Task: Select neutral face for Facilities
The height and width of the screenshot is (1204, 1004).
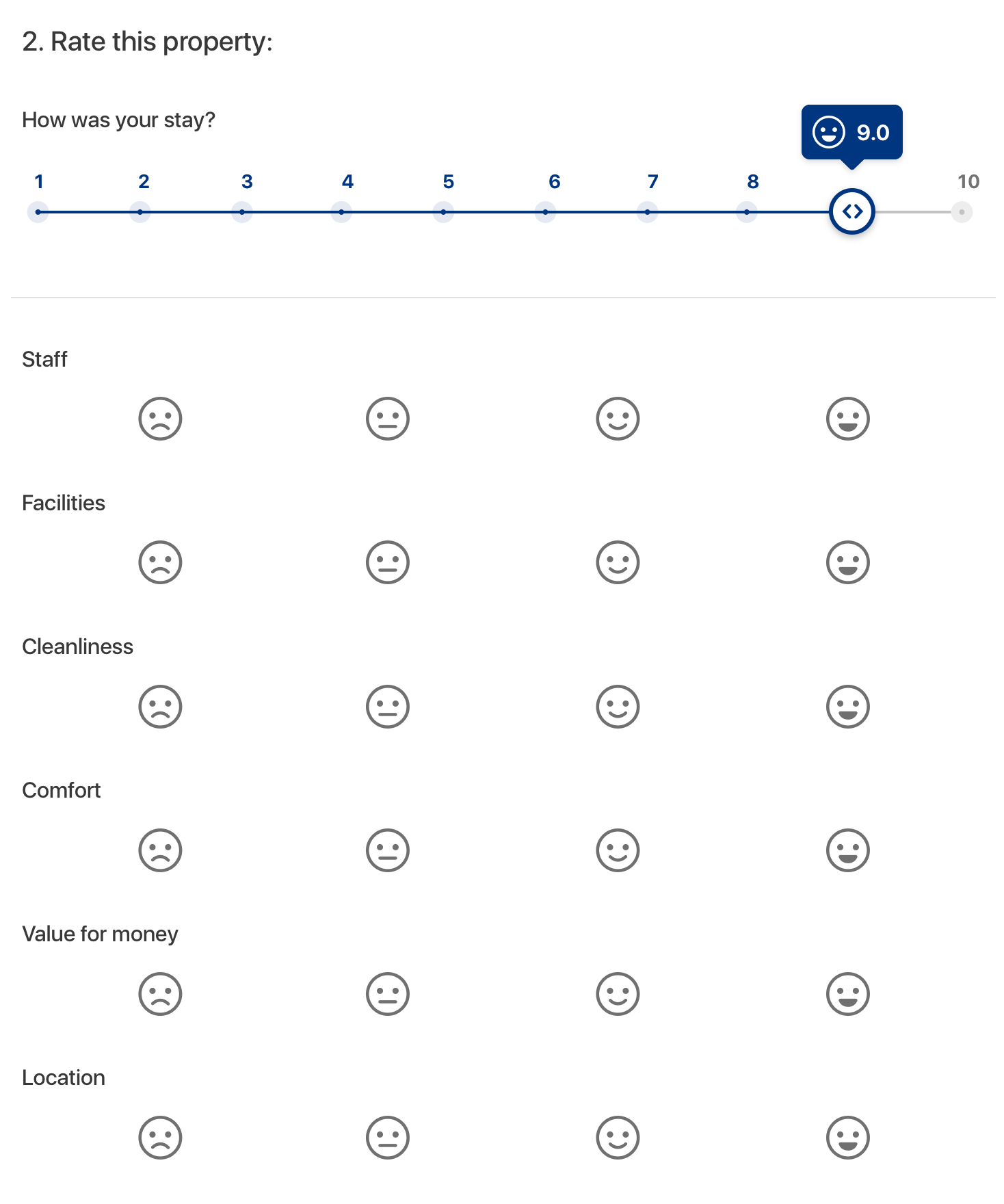Action: pyautogui.click(x=388, y=562)
